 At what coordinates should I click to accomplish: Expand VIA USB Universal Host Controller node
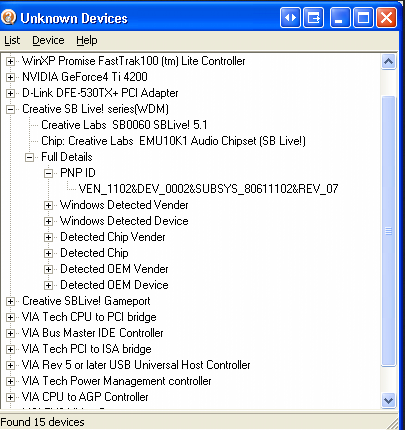click(x=10, y=365)
